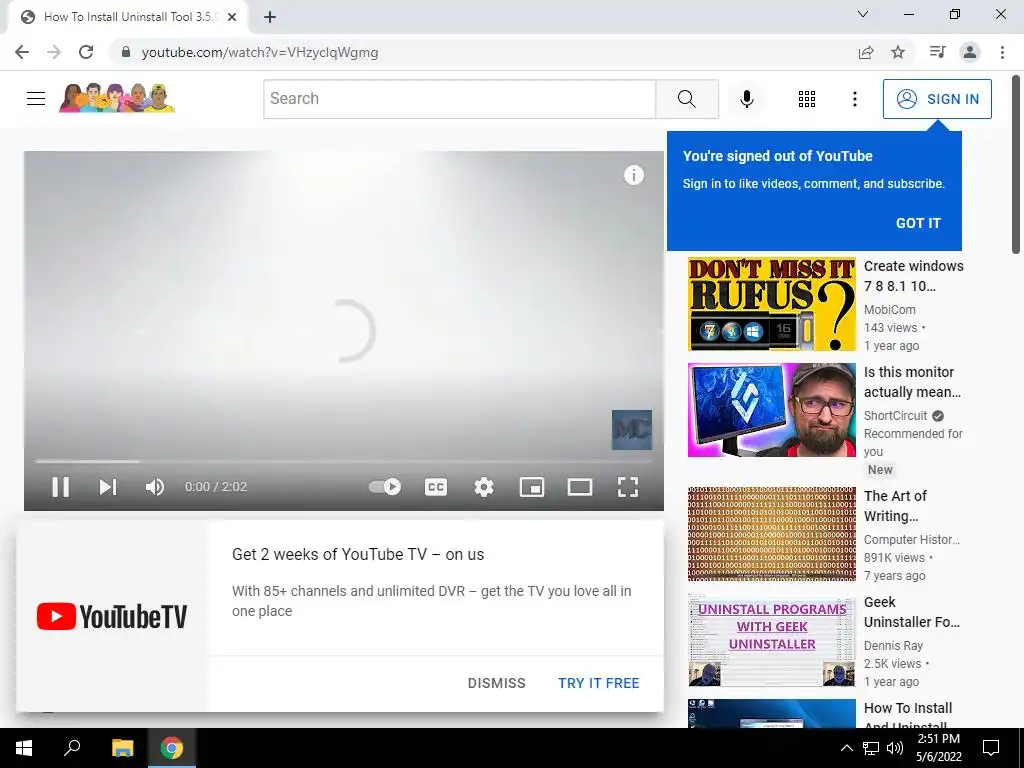Open Chrome three-dot menu
This screenshot has height=768, width=1024.
point(1002,52)
